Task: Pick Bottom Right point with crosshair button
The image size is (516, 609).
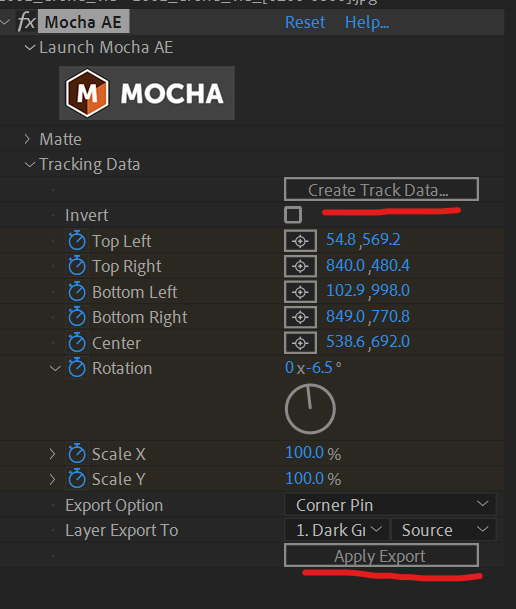Action: tap(300, 317)
